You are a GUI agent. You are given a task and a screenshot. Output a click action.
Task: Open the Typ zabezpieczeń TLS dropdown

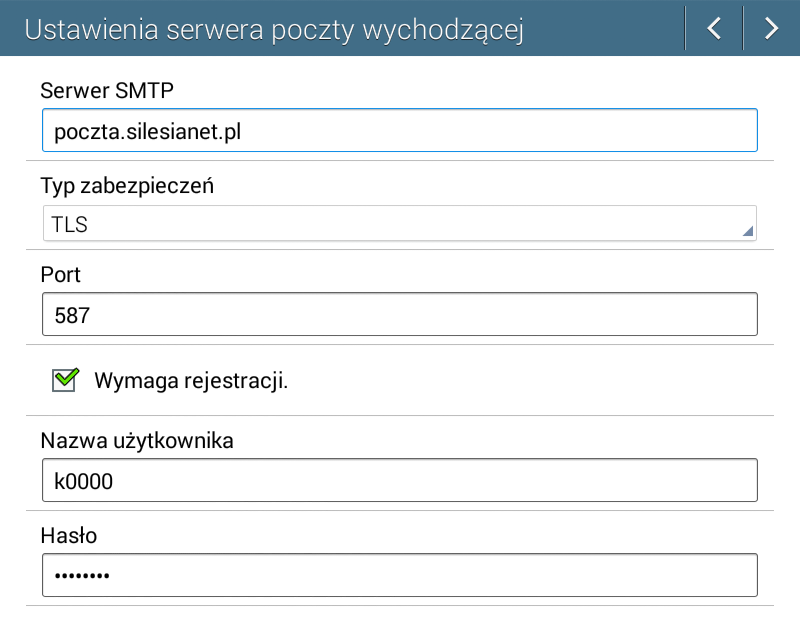pyautogui.click(x=399, y=223)
